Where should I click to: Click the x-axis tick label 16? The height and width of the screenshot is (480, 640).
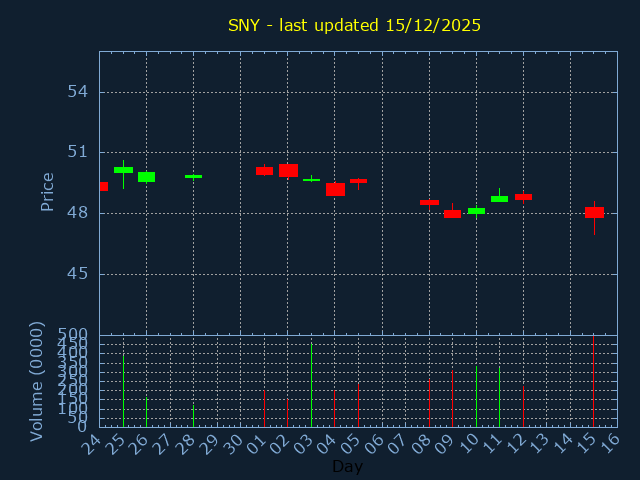pos(611,444)
